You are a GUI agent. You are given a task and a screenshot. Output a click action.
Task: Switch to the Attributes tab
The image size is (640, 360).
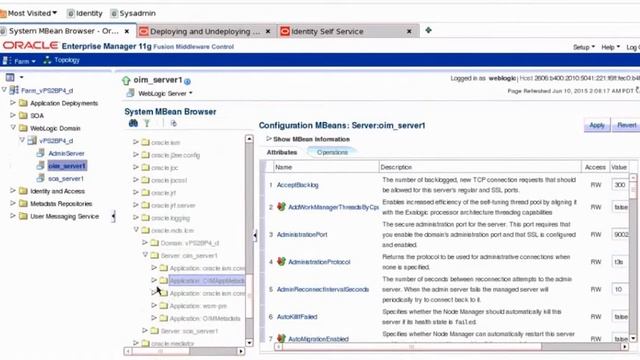tap(282, 152)
